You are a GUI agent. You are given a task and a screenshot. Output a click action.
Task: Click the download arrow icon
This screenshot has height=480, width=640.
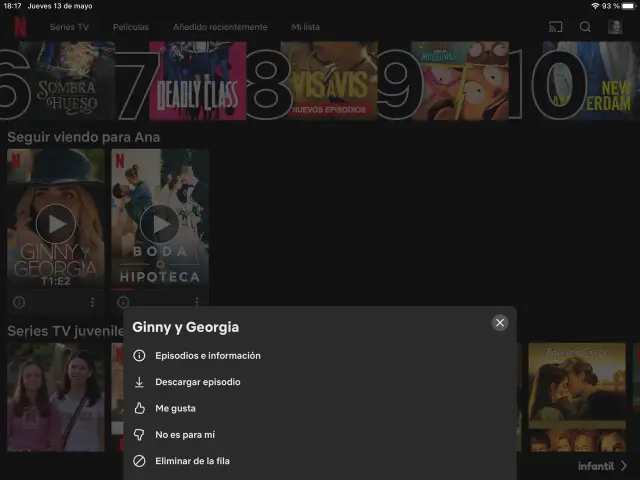click(x=139, y=382)
